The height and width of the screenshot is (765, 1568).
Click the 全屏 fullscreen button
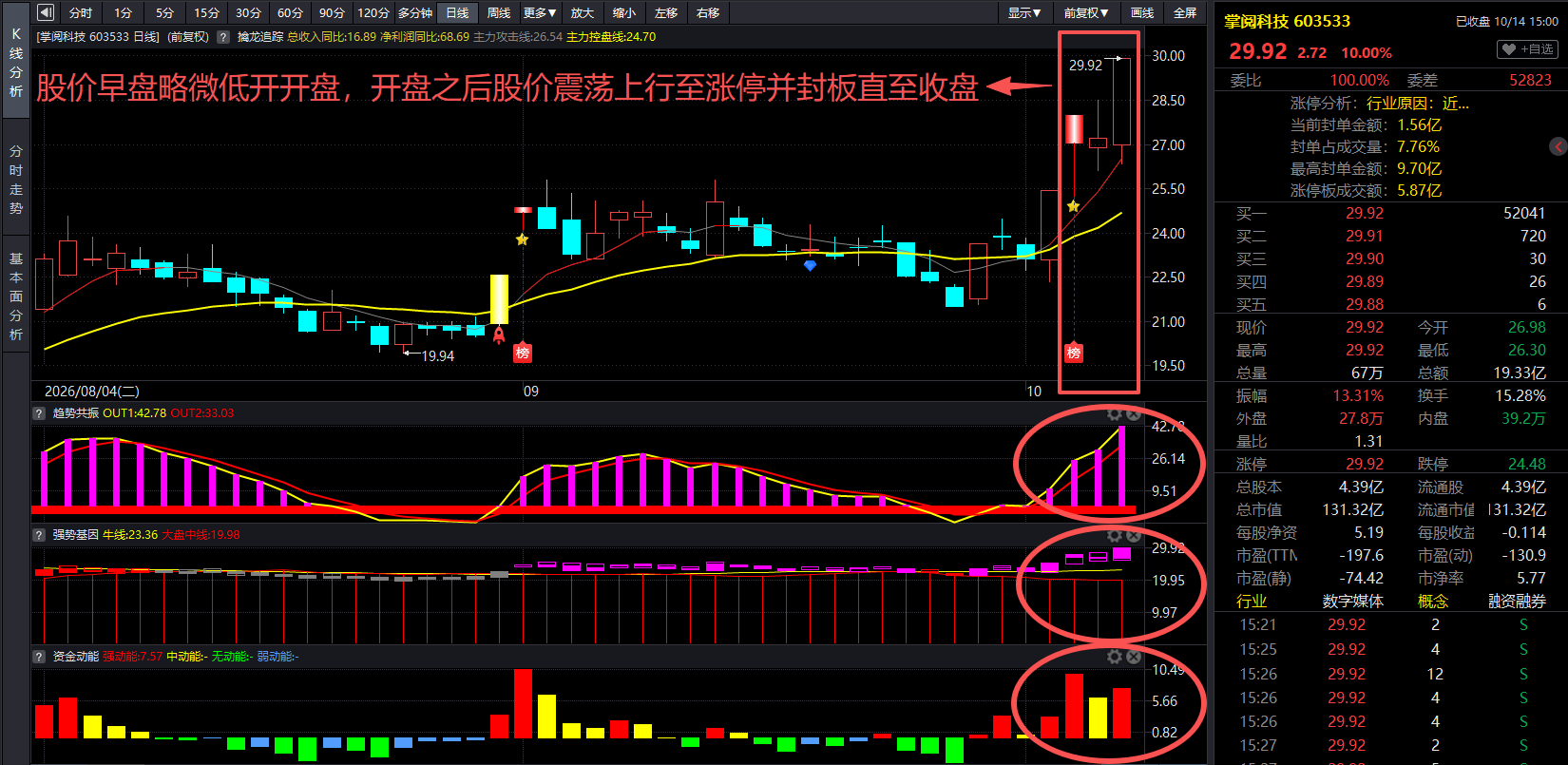point(1185,12)
